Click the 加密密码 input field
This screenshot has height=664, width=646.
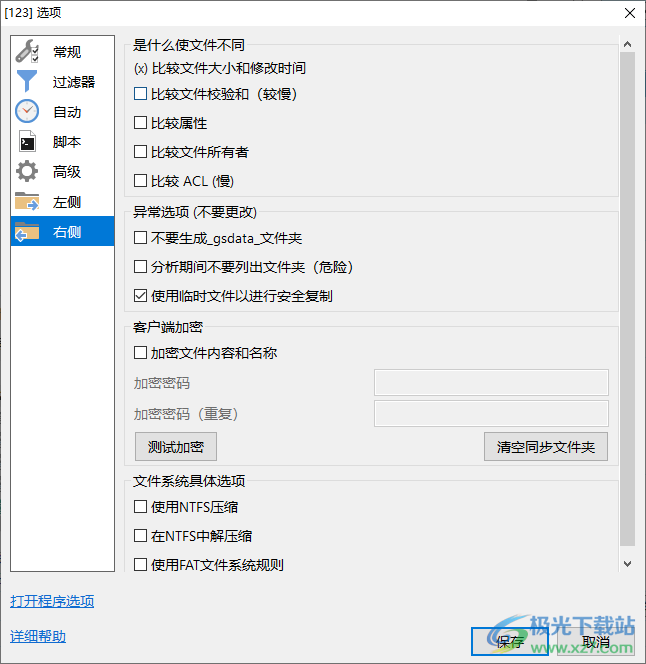491,382
